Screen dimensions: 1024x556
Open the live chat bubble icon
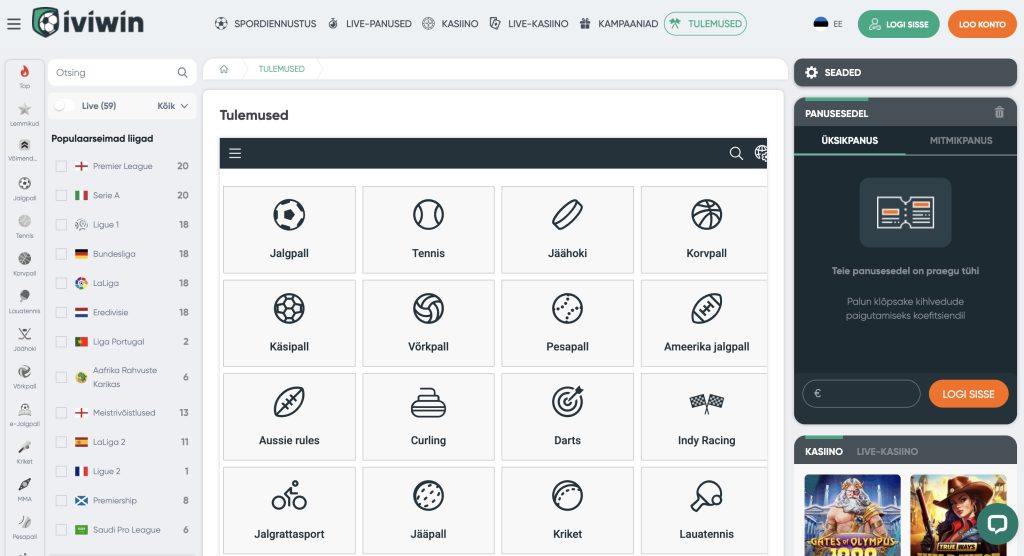tap(996, 524)
